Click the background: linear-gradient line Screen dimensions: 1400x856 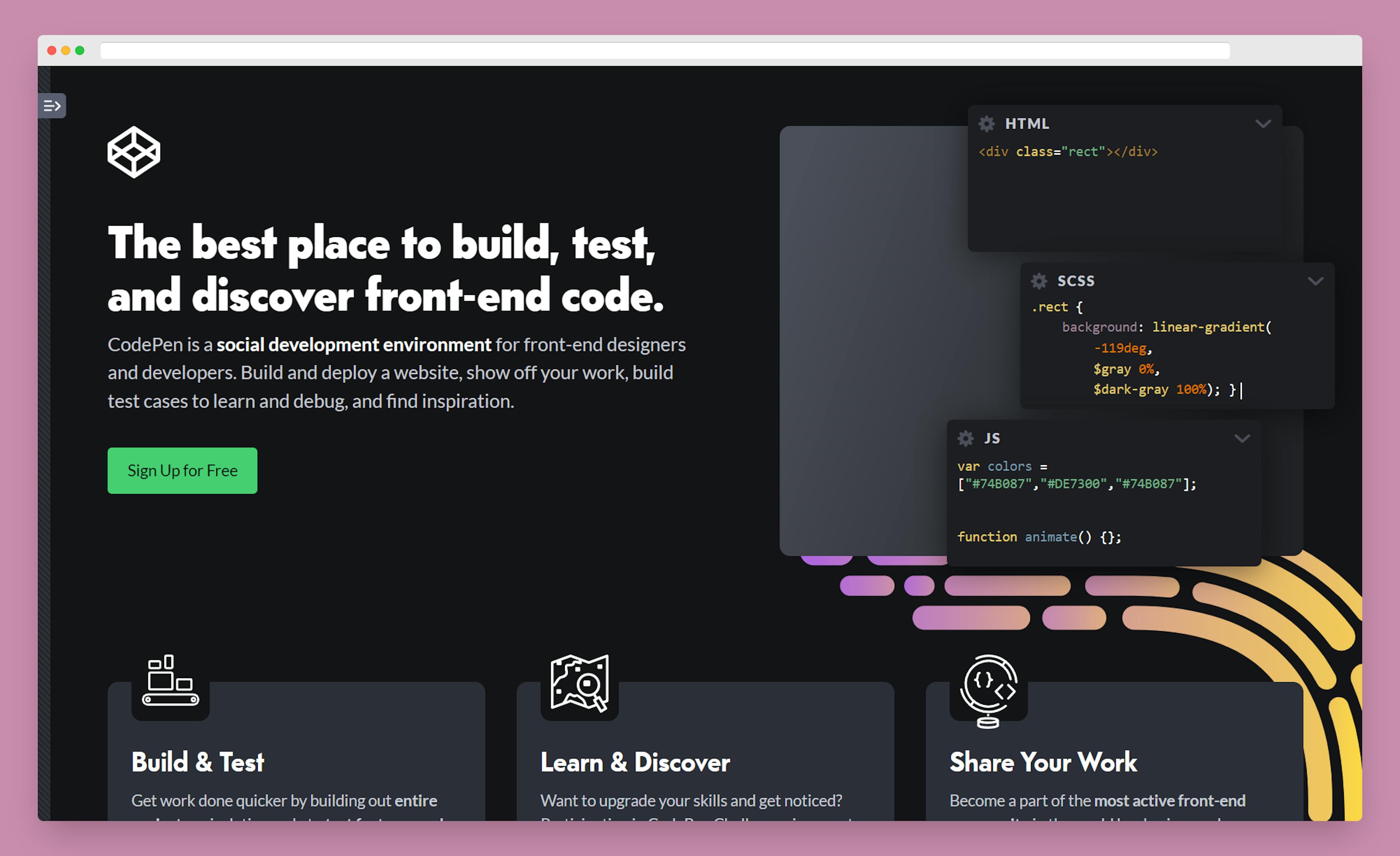point(1166,327)
